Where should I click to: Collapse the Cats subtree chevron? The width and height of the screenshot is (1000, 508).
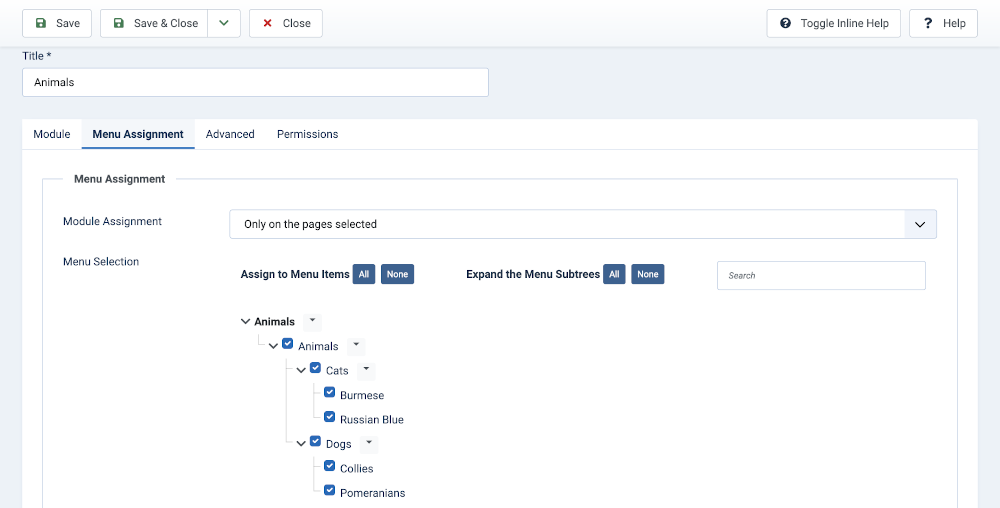tap(301, 370)
